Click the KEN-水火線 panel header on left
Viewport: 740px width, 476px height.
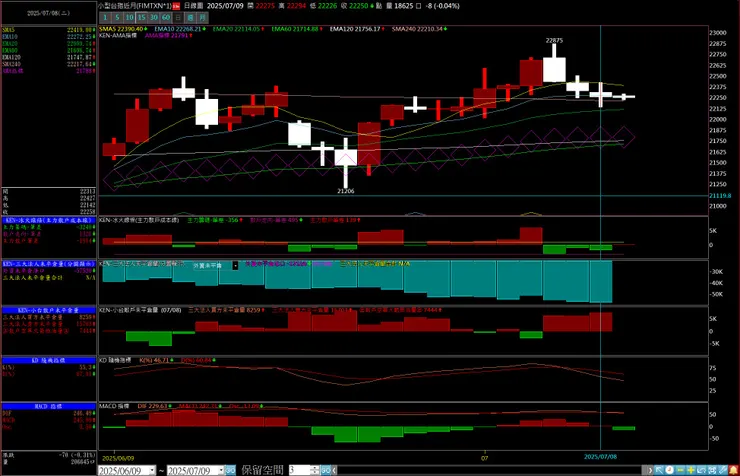(49, 220)
